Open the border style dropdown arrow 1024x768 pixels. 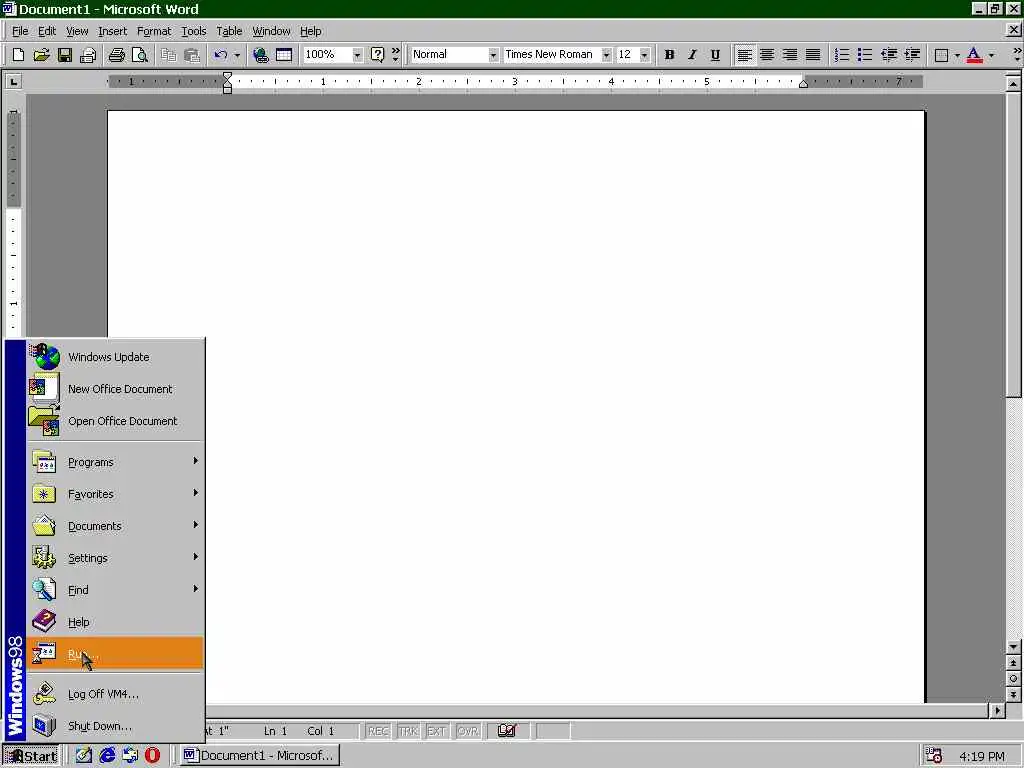click(957, 55)
